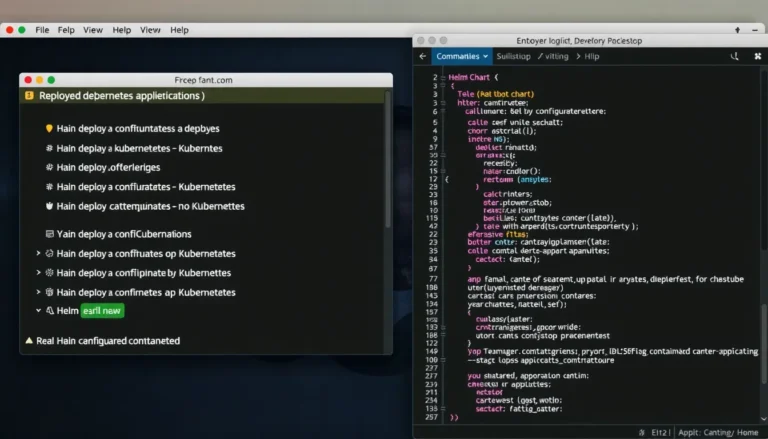Click icon beside 'confiipinate by Kubernettes'
Image resolution: width=768 pixels, height=439 pixels.
[x=49, y=272]
